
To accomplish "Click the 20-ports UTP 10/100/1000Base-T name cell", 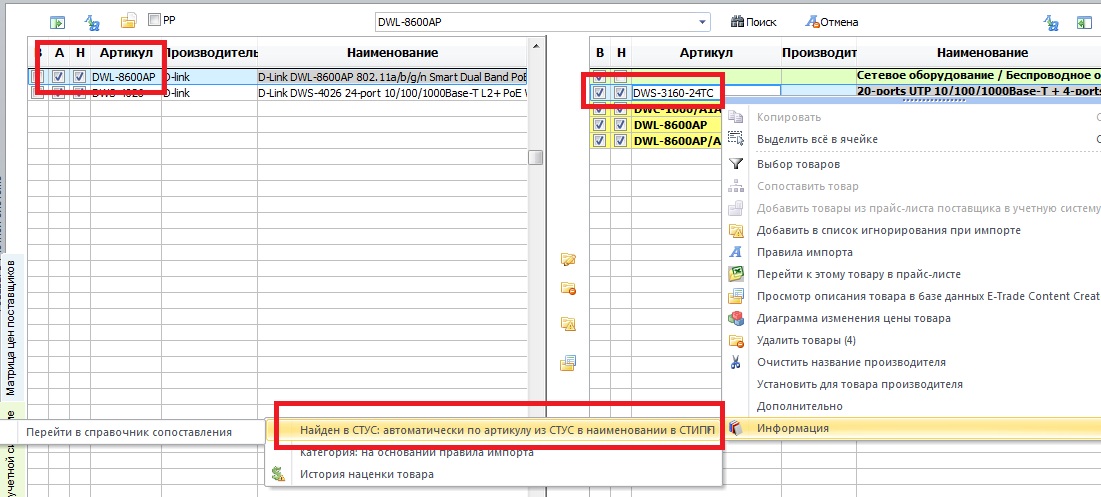I will click(x=979, y=91).
